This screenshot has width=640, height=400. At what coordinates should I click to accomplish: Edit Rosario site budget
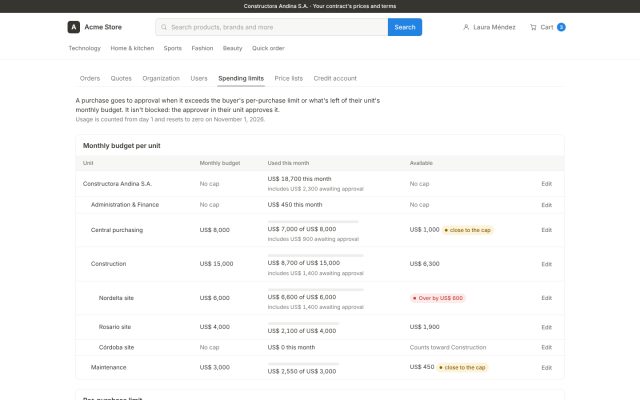click(x=547, y=327)
